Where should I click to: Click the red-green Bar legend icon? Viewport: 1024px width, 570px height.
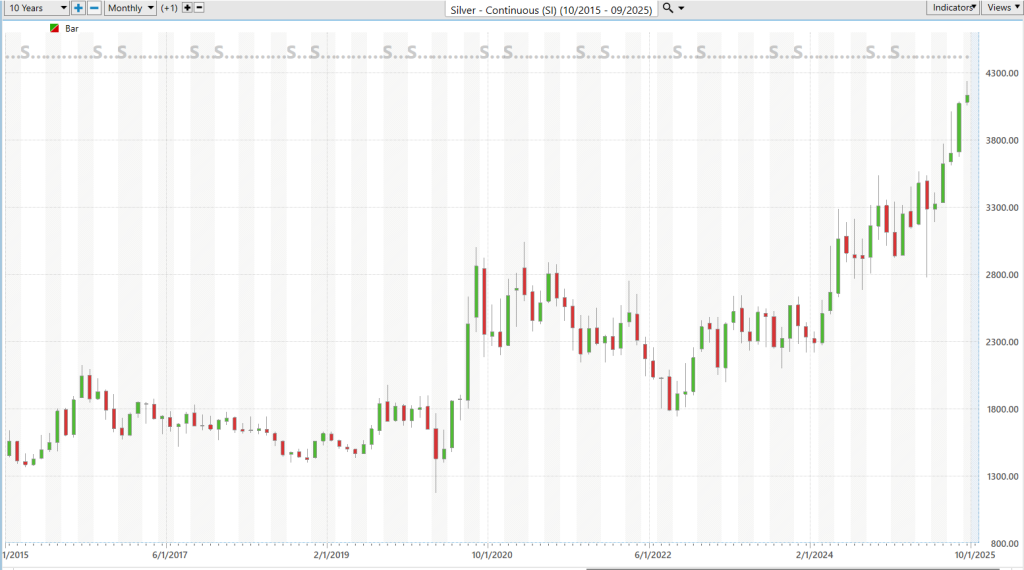coord(54,29)
